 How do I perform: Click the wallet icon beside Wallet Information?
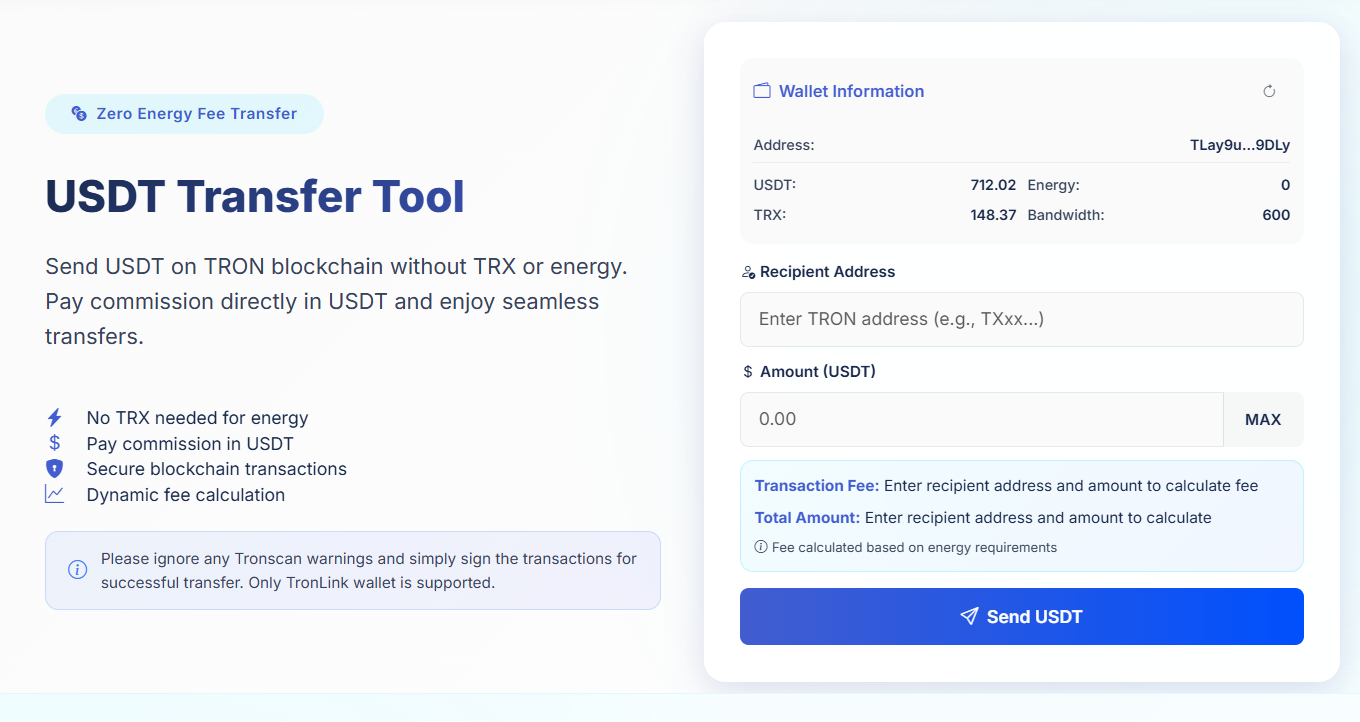pyautogui.click(x=762, y=91)
